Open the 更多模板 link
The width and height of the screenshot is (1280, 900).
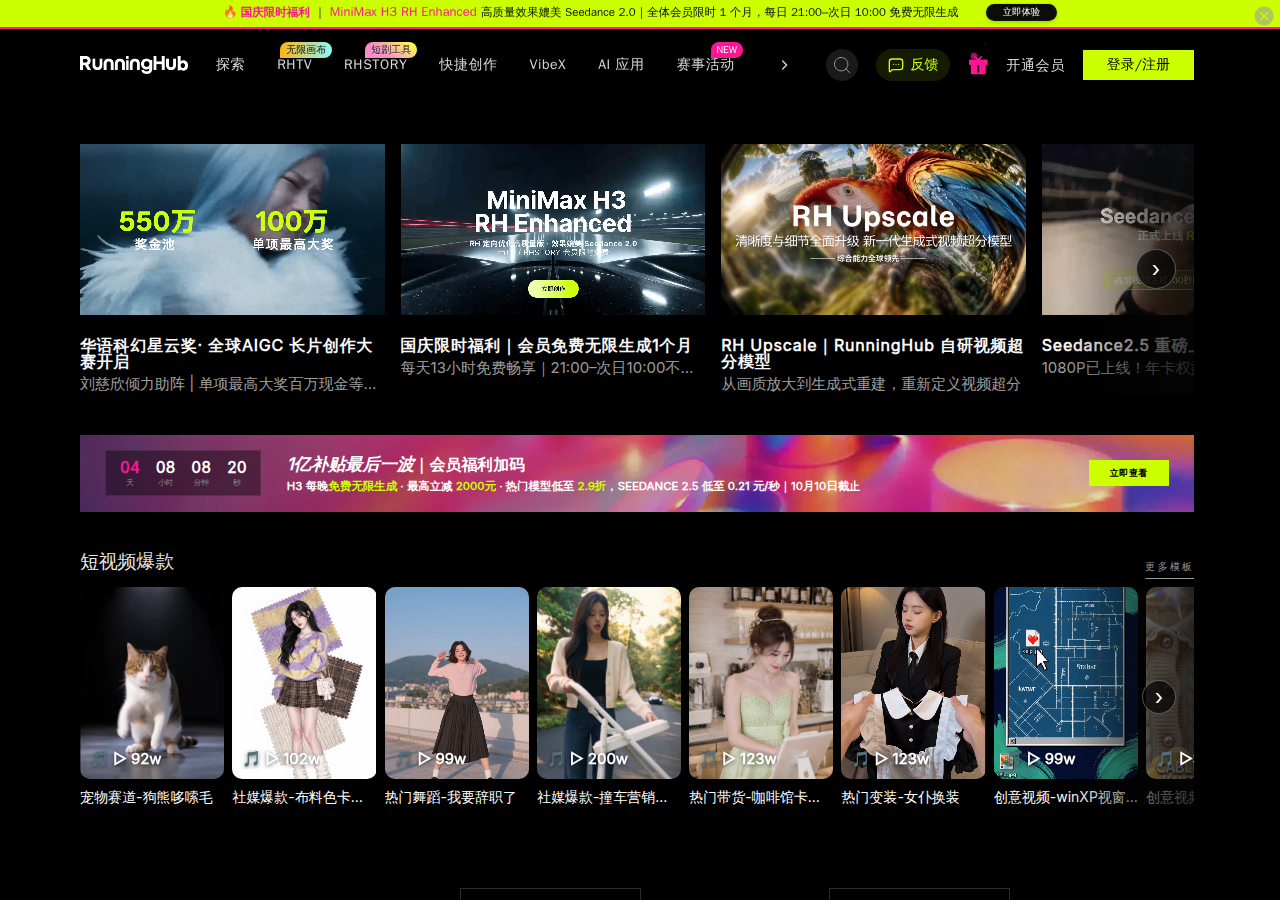click(1169, 567)
